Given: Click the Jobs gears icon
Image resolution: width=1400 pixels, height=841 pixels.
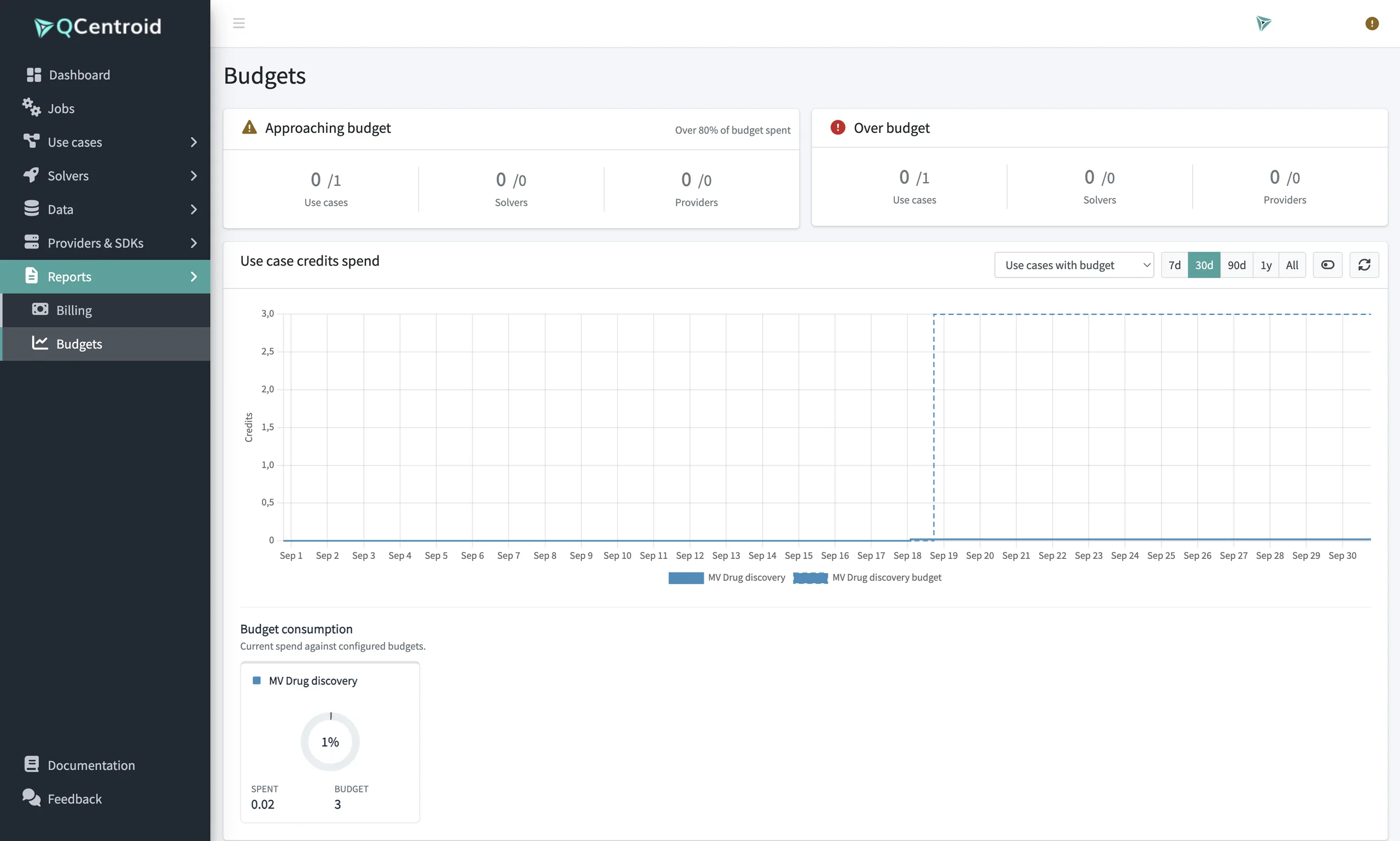Looking at the screenshot, I should [x=31, y=107].
